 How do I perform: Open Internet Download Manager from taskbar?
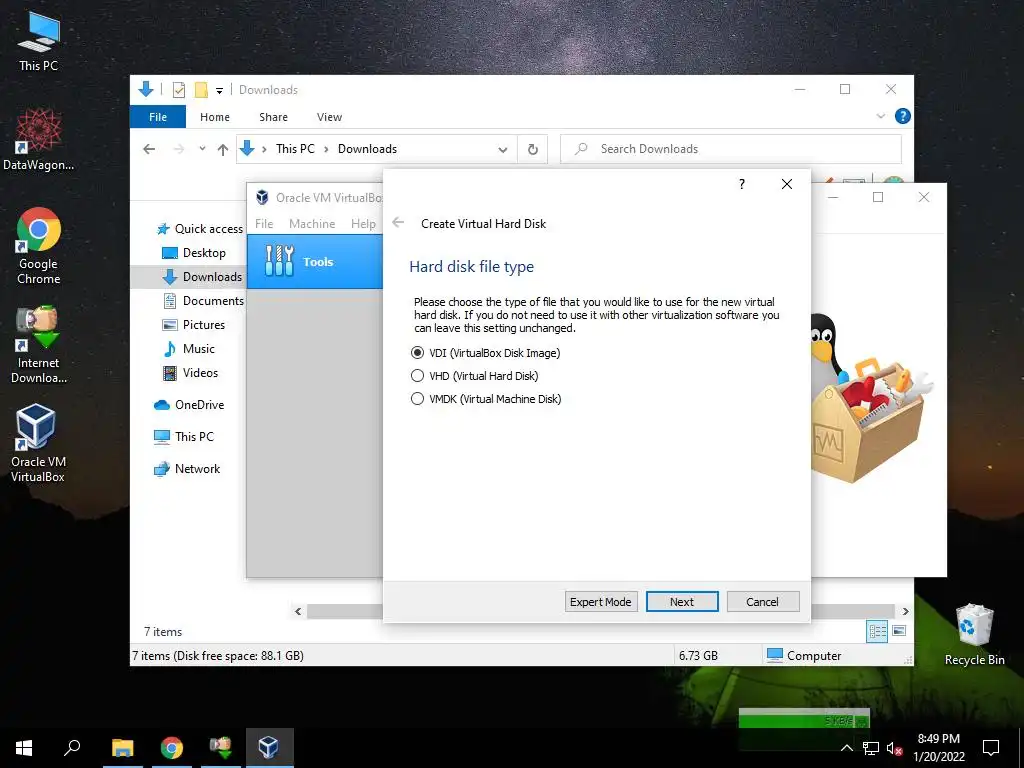[221, 748]
